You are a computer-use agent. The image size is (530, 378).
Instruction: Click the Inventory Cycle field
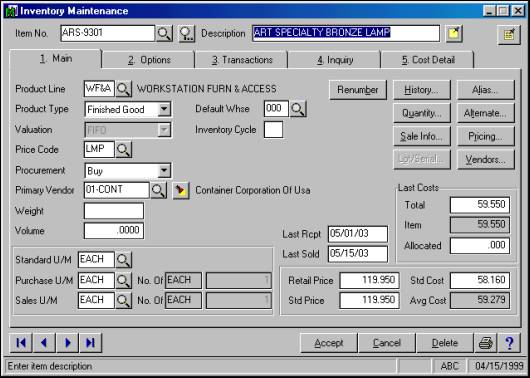(273, 130)
